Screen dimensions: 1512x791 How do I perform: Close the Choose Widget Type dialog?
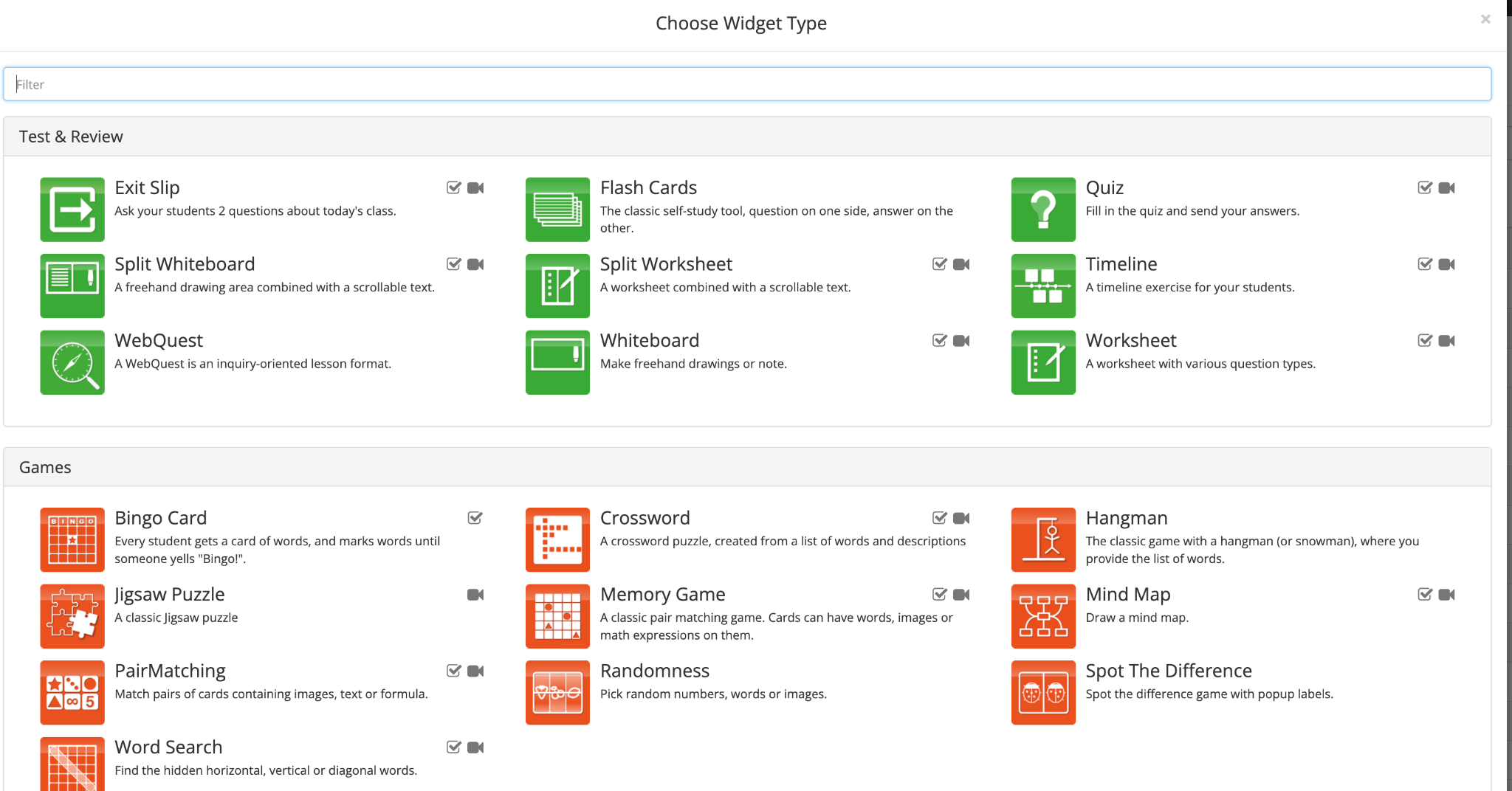pyautogui.click(x=1485, y=19)
